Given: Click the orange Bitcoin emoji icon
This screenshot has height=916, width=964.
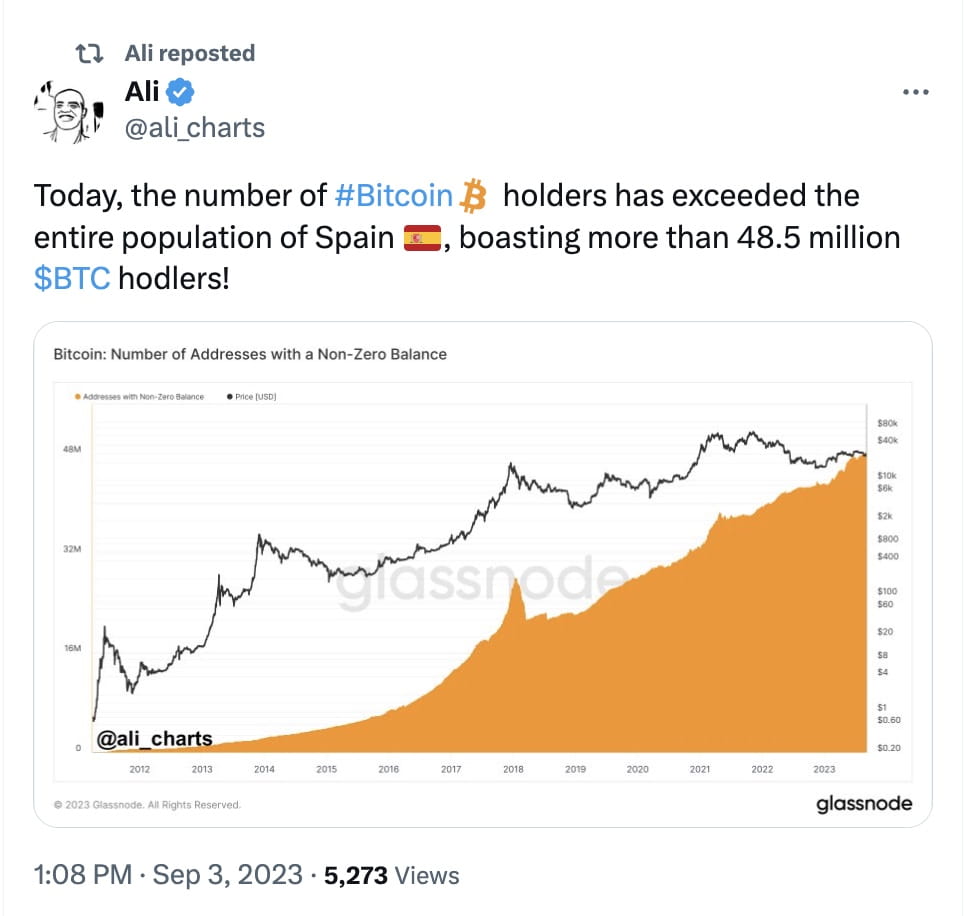Looking at the screenshot, I should click(471, 196).
